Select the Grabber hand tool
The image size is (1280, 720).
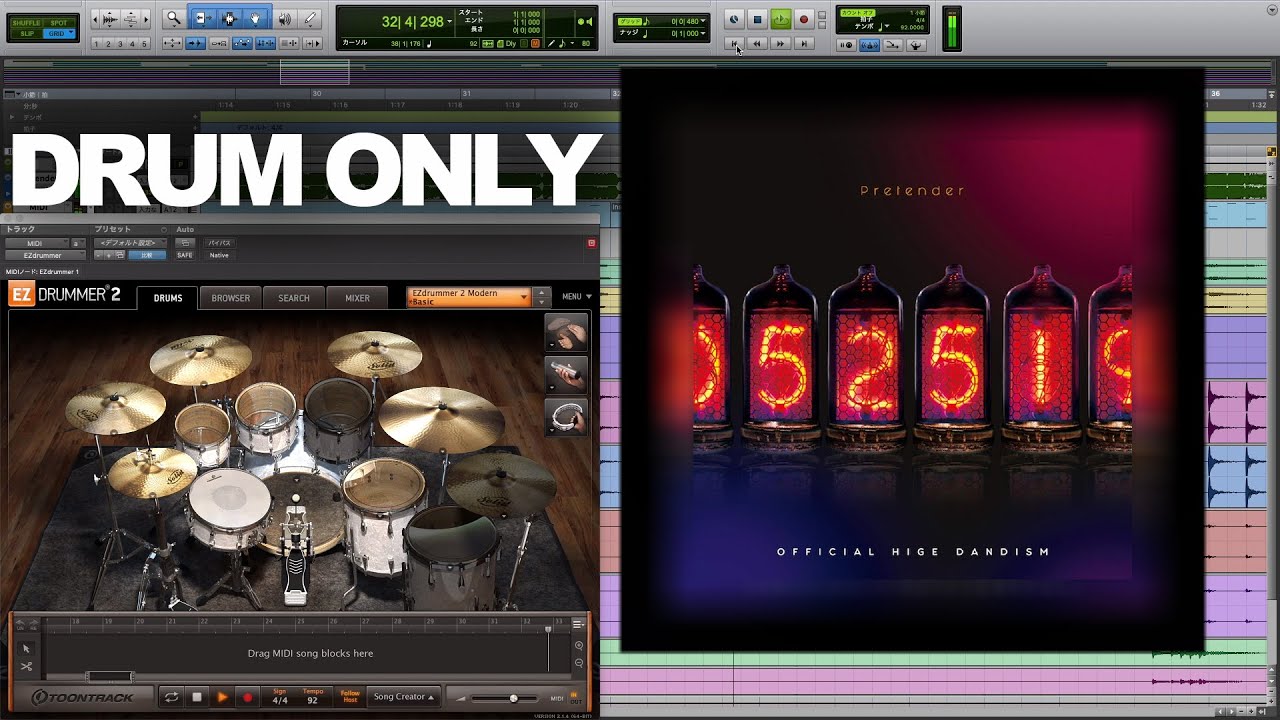pos(255,19)
